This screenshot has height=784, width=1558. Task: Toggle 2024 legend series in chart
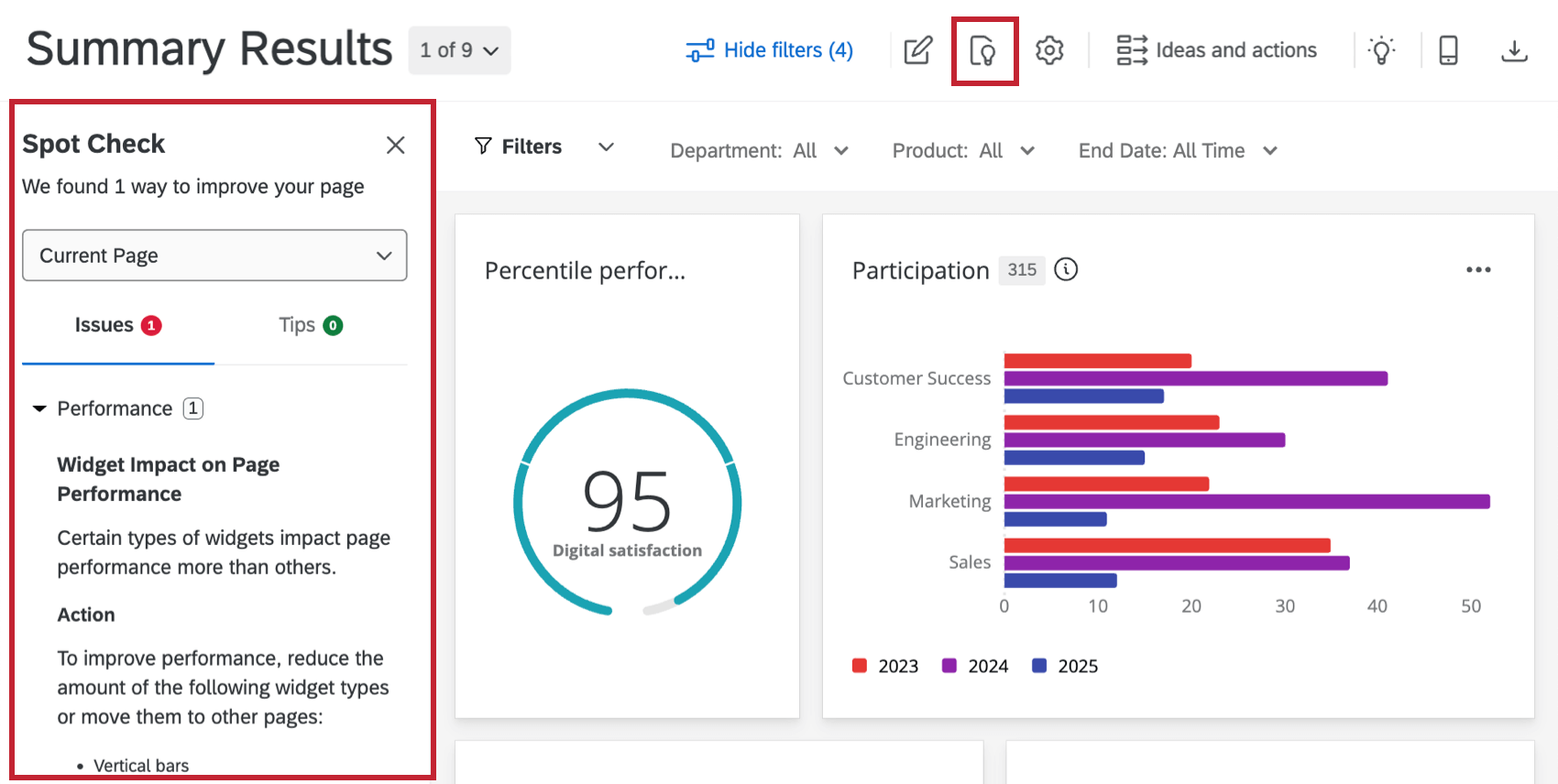pyautogui.click(x=975, y=666)
